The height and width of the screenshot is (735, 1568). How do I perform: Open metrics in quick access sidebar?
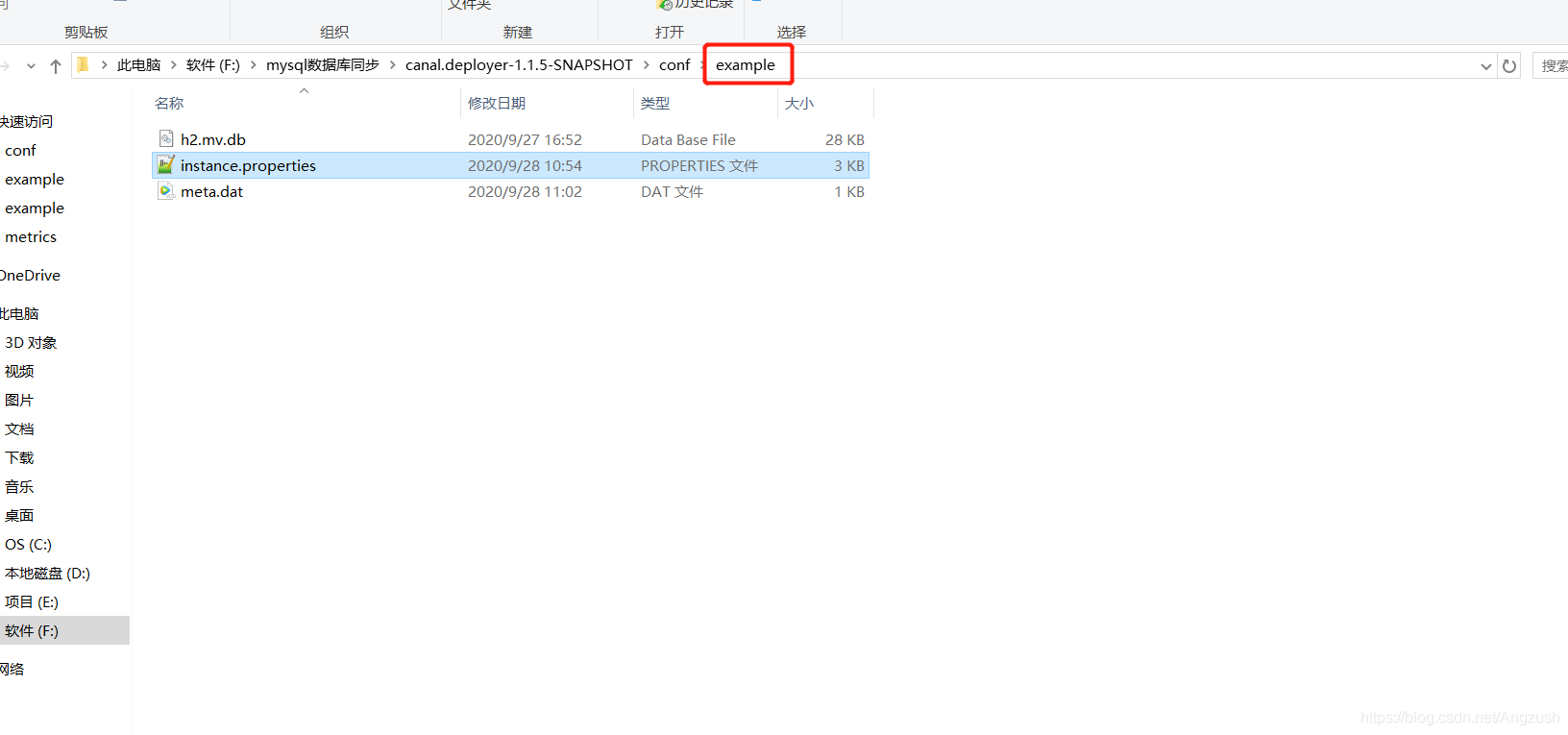(x=31, y=237)
